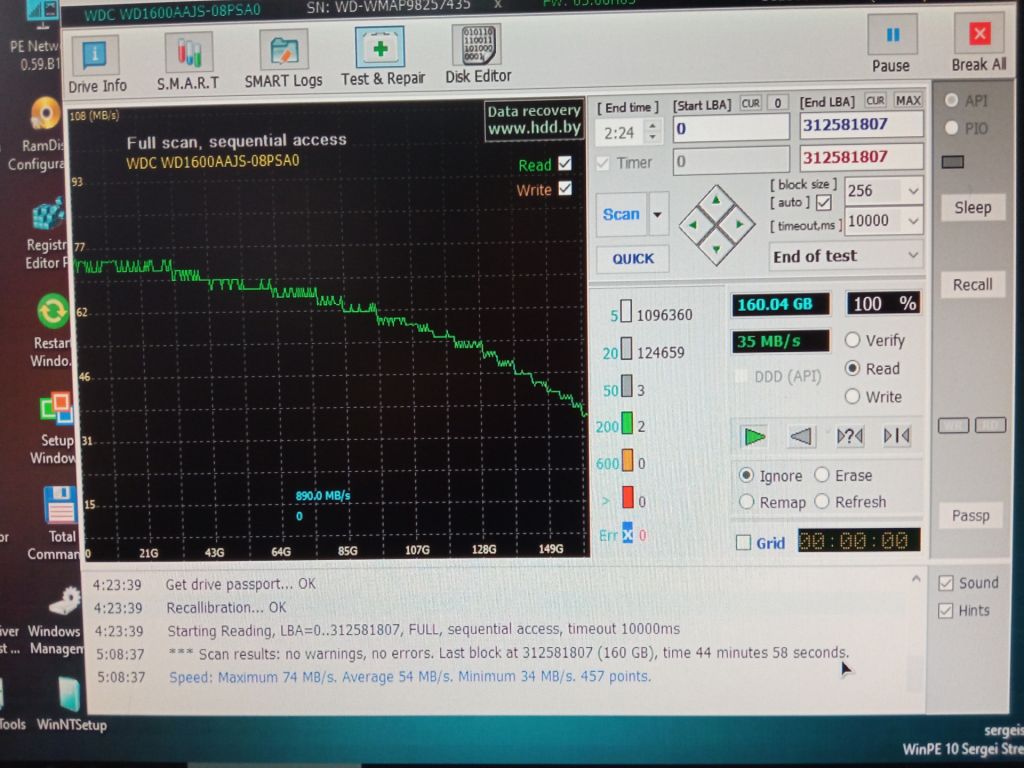Click the MAX button for End LBA
The width and height of the screenshot is (1024, 768).
pyautogui.click(x=908, y=101)
